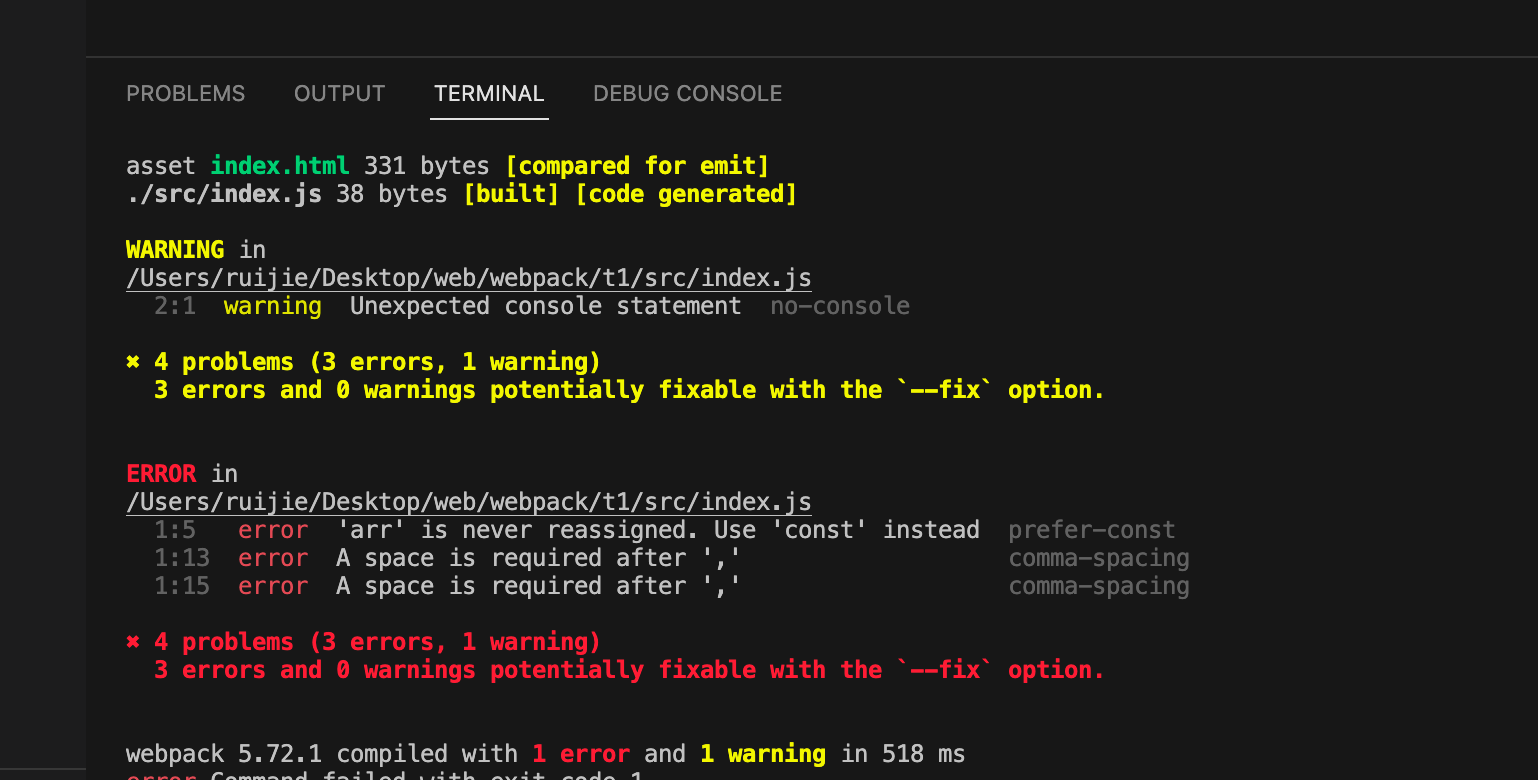
Task: Click the './src/index.js' module text
Action: click(224, 194)
